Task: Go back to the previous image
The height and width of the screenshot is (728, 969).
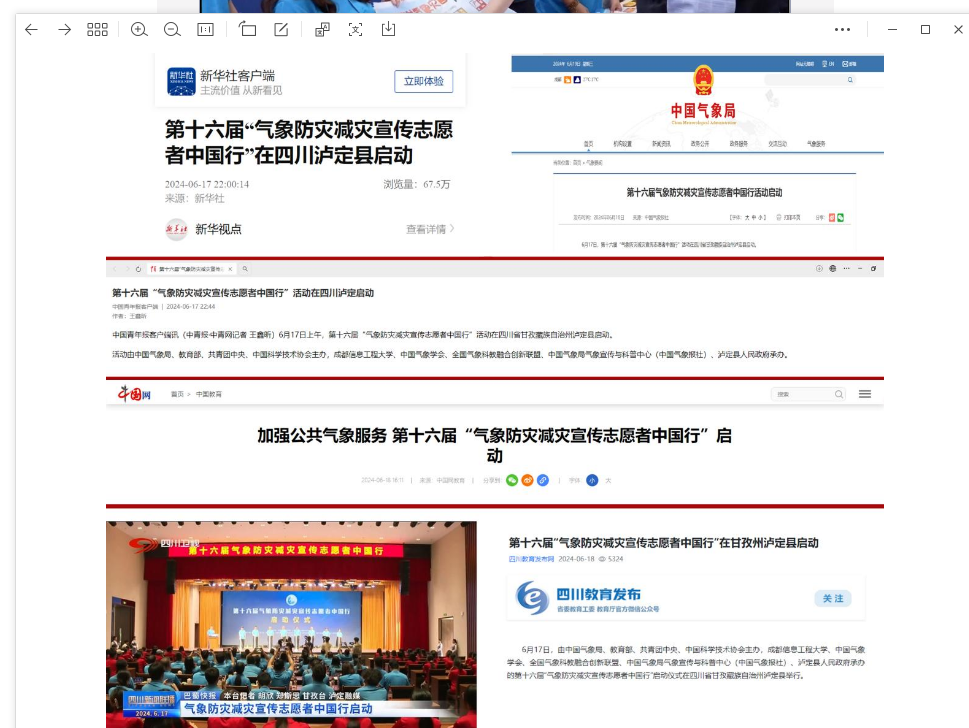Action: (31, 30)
